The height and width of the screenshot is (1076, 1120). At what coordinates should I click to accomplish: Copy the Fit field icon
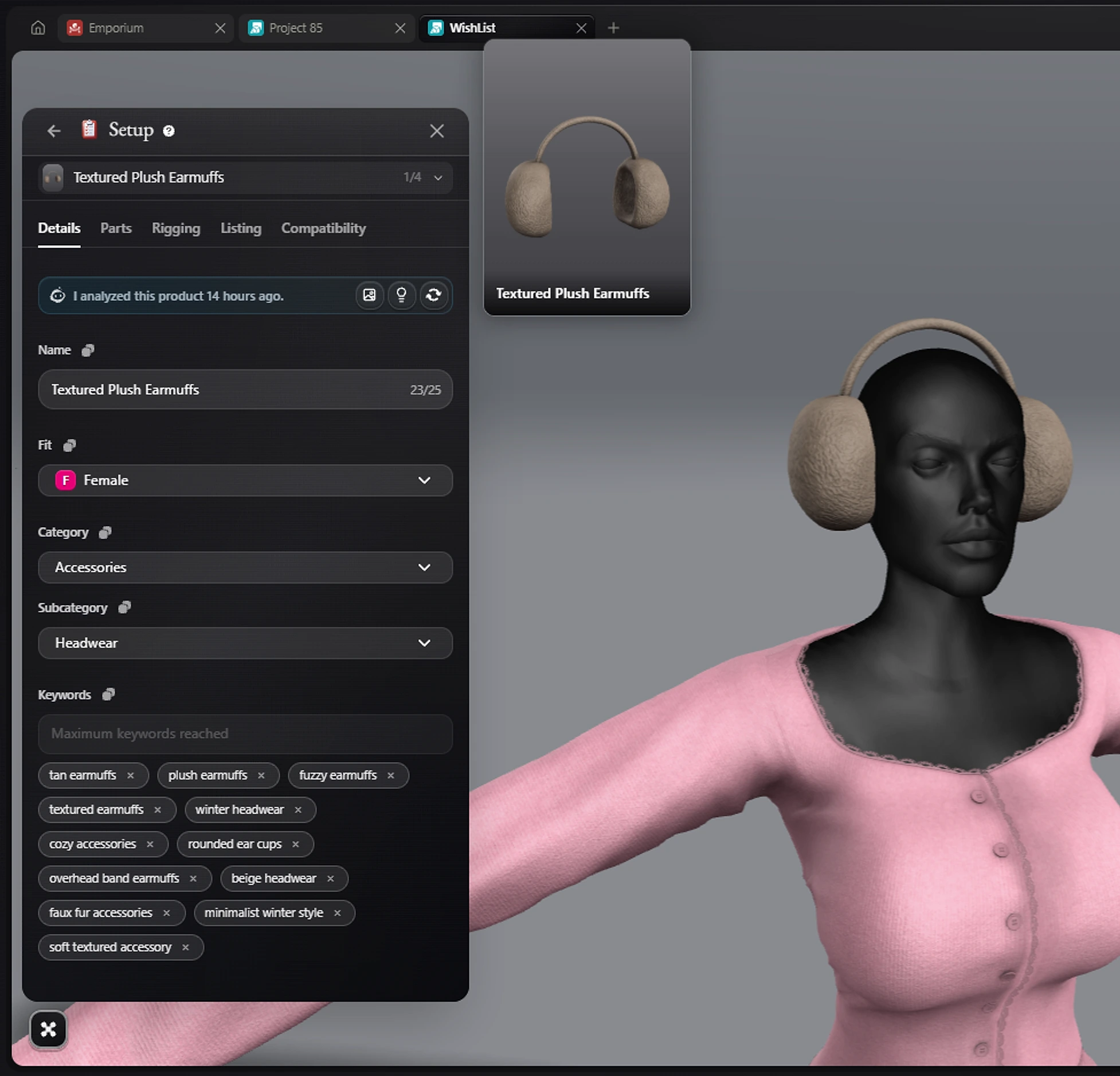tap(69, 445)
